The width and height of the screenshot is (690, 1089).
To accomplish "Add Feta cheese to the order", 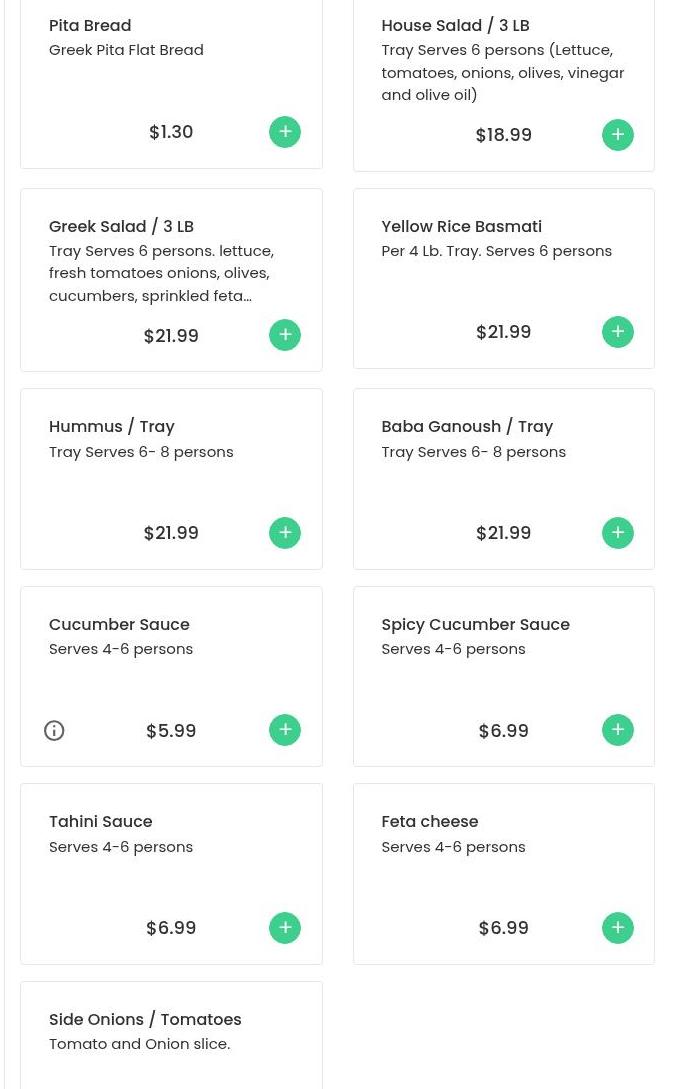I will (x=618, y=928).
